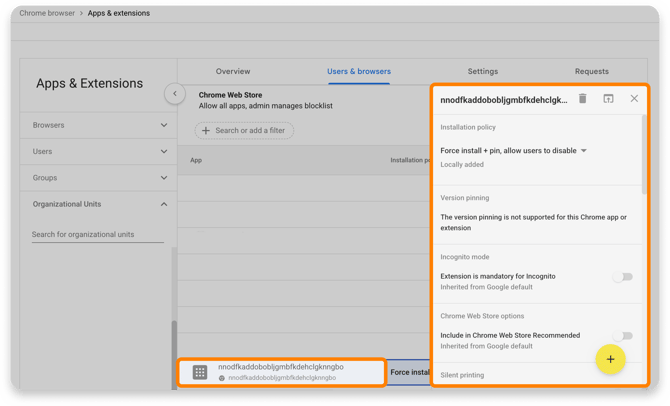Viewport: 670px width, 406px height.
Task: Go to the Requests tab
Action: pos(592,71)
